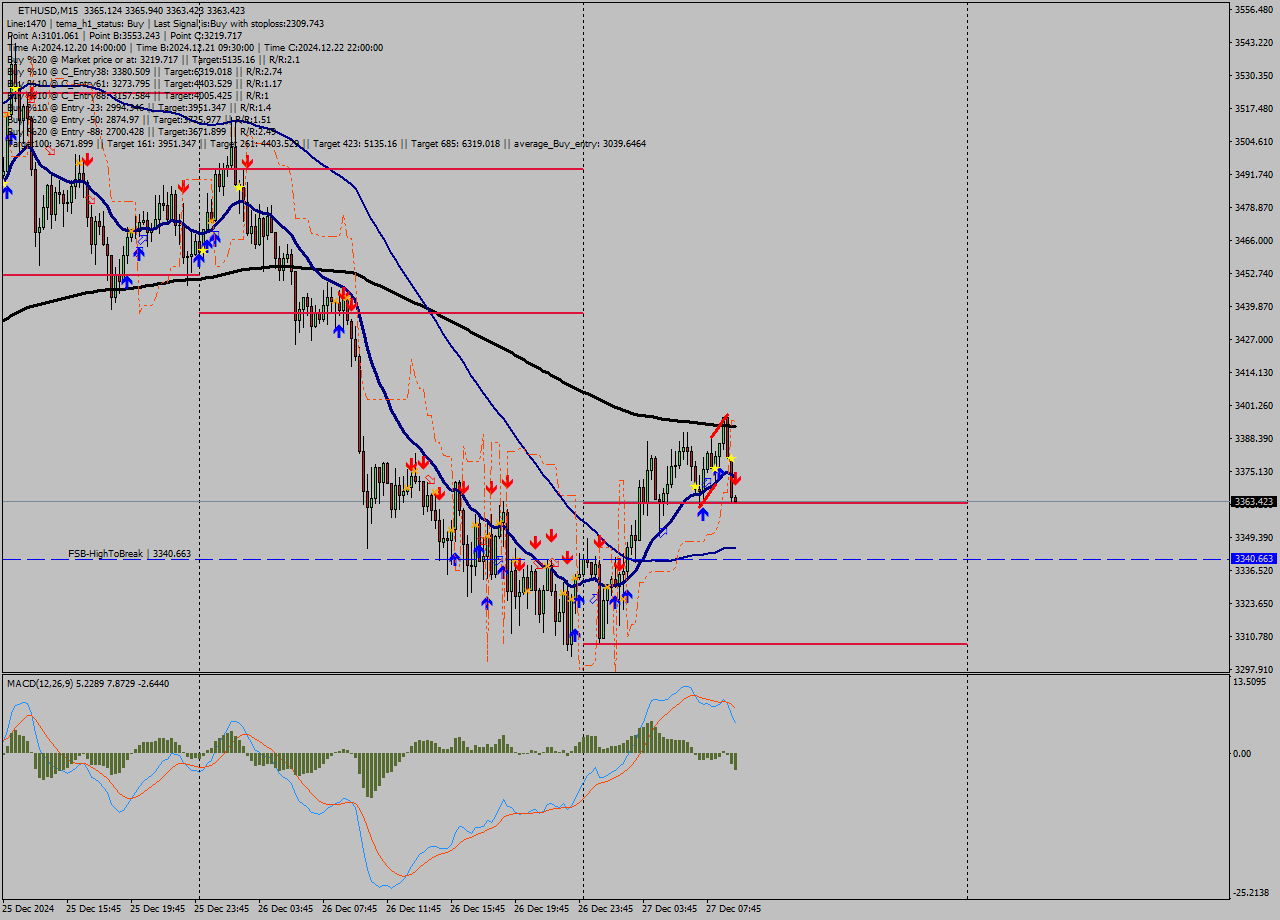Click the '27 Dec 07:45' time axis label
This screenshot has height=920, width=1280.
coord(734,909)
